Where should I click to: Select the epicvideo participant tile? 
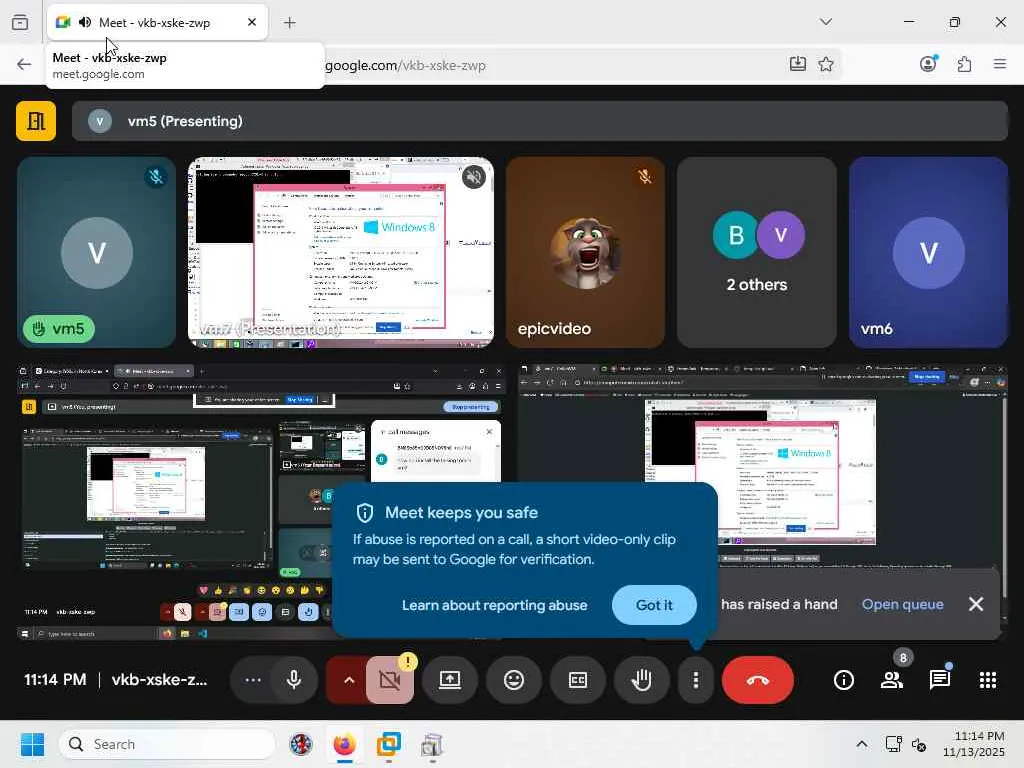tap(585, 252)
